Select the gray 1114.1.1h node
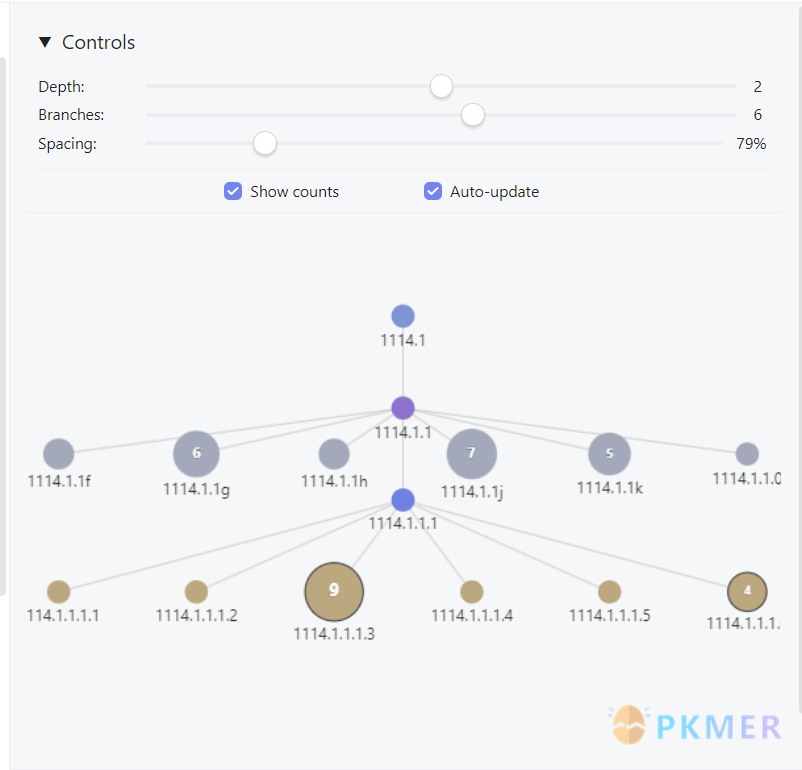This screenshot has width=802, height=770. 334,454
